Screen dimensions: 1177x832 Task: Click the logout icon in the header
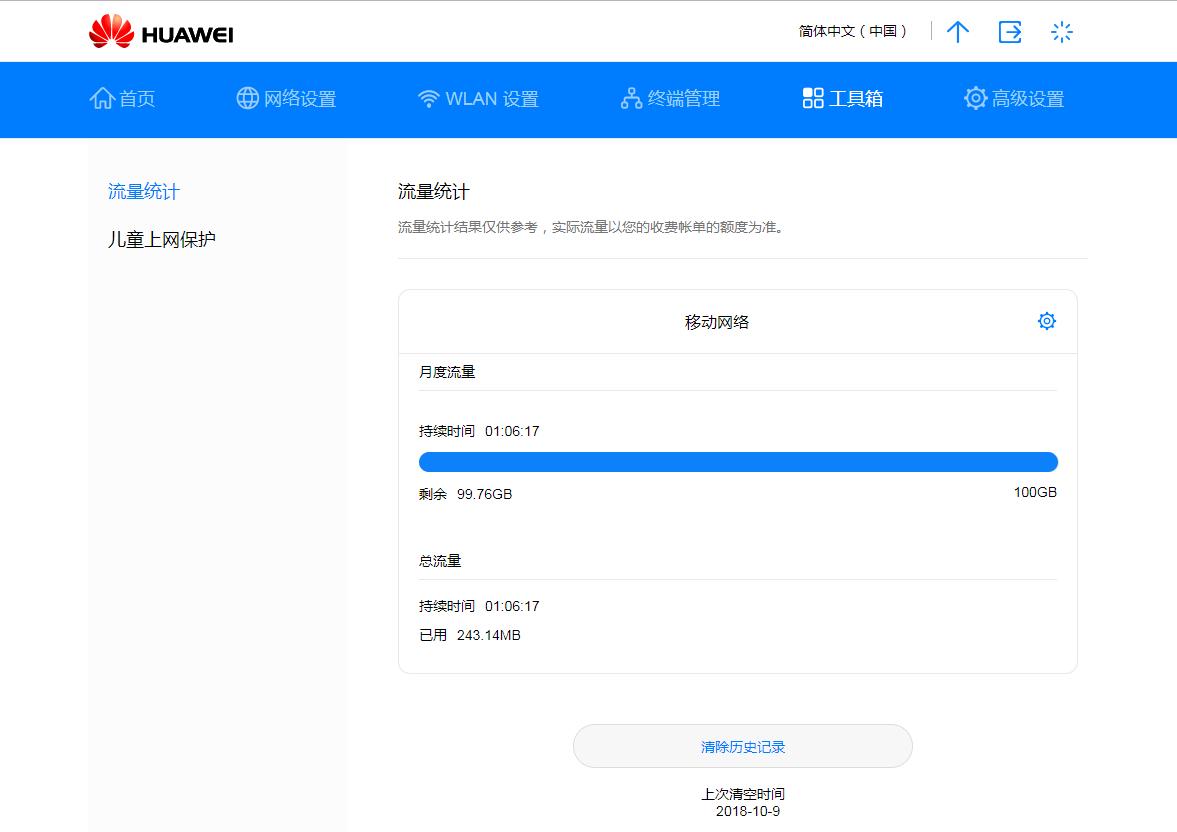click(1009, 31)
